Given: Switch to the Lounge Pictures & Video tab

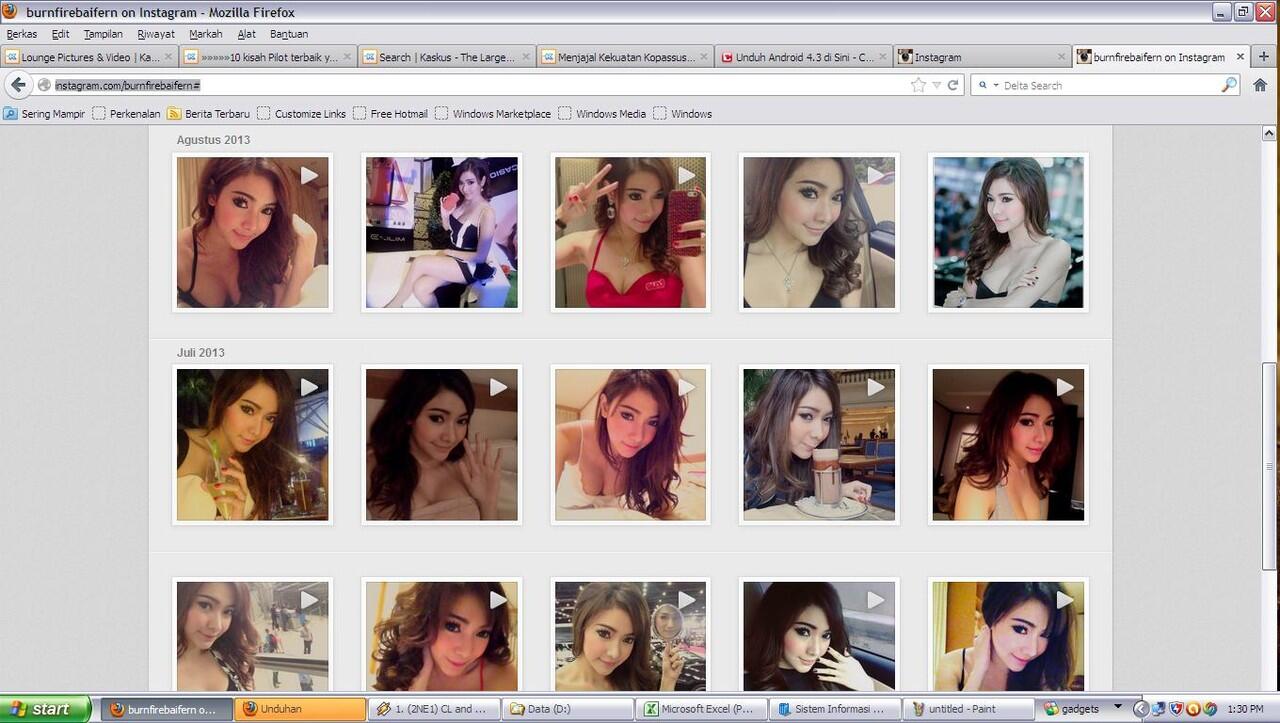Looking at the screenshot, I should (88, 57).
